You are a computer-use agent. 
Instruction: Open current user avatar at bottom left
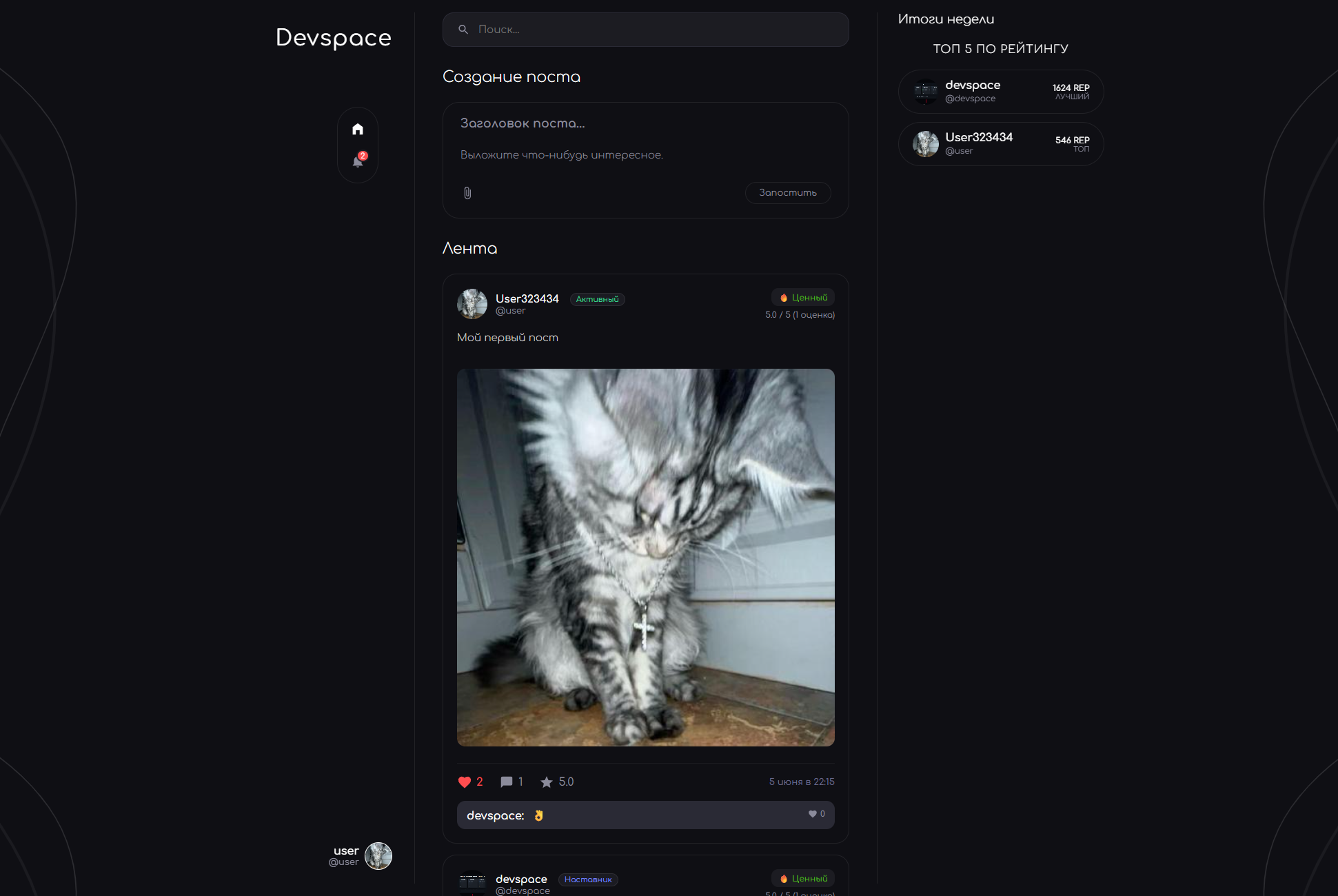[378, 856]
